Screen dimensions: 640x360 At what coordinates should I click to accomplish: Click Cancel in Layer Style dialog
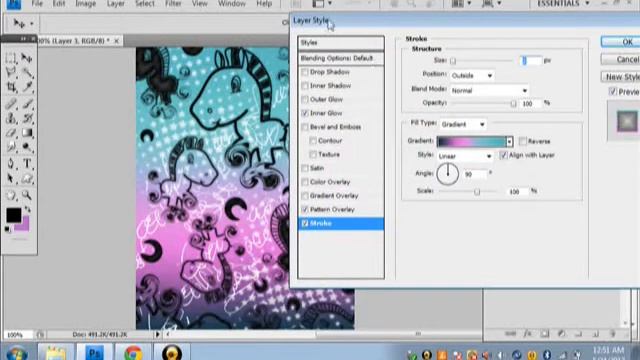pyautogui.click(x=620, y=60)
